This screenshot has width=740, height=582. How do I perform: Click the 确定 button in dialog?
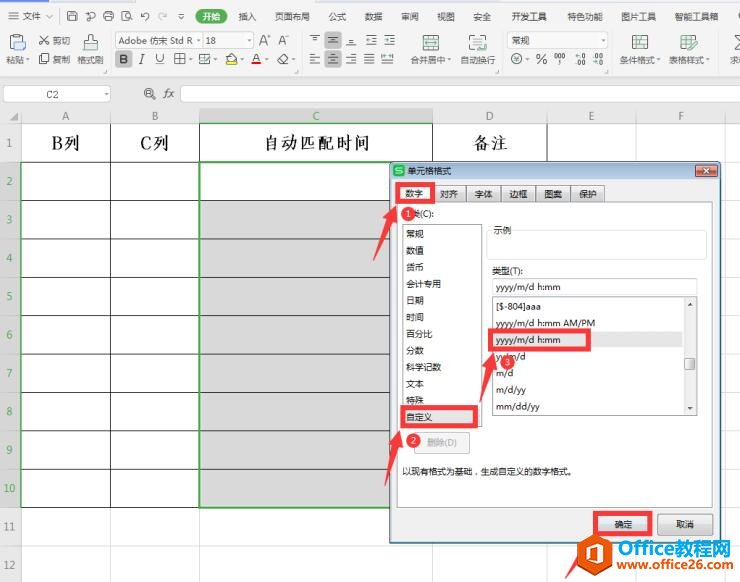(x=623, y=524)
